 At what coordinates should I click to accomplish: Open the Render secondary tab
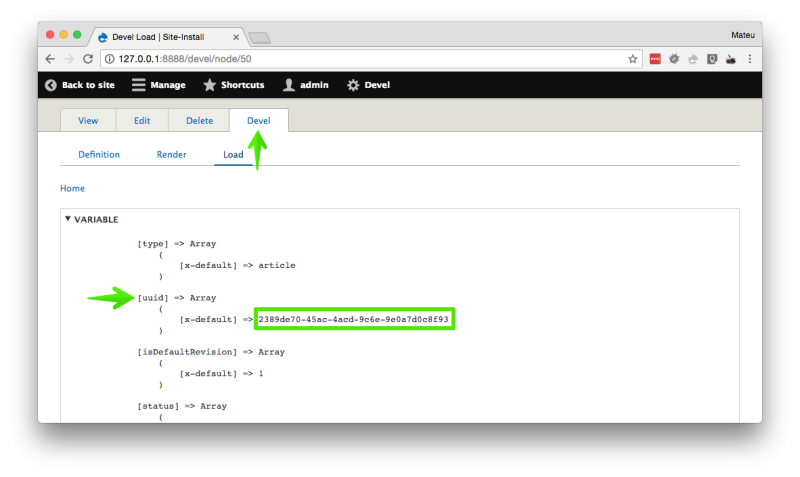(171, 155)
